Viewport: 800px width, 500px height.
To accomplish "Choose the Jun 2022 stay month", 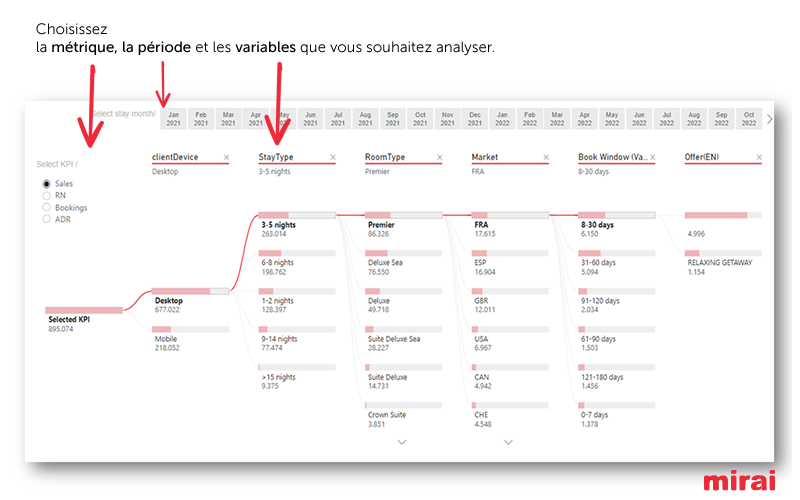I will 639,119.
